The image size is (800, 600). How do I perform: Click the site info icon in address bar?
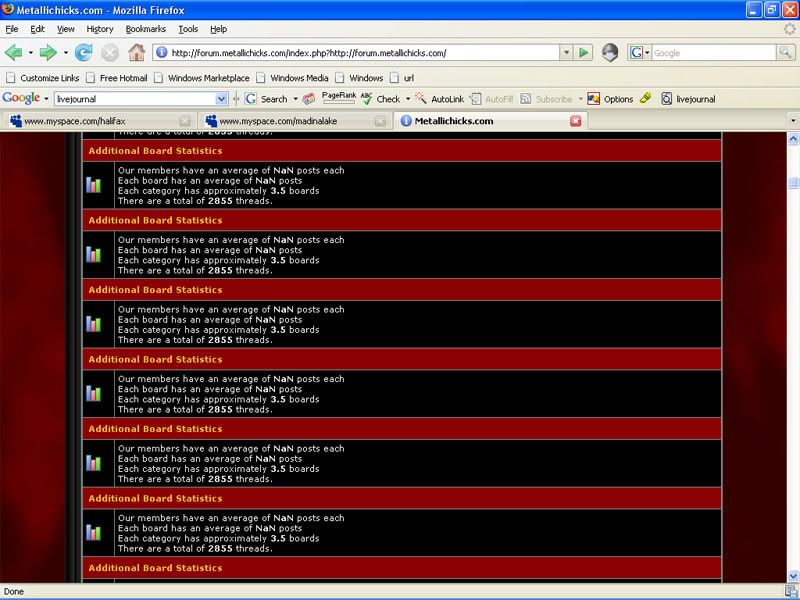pyautogui.click(x=162, y=52)
